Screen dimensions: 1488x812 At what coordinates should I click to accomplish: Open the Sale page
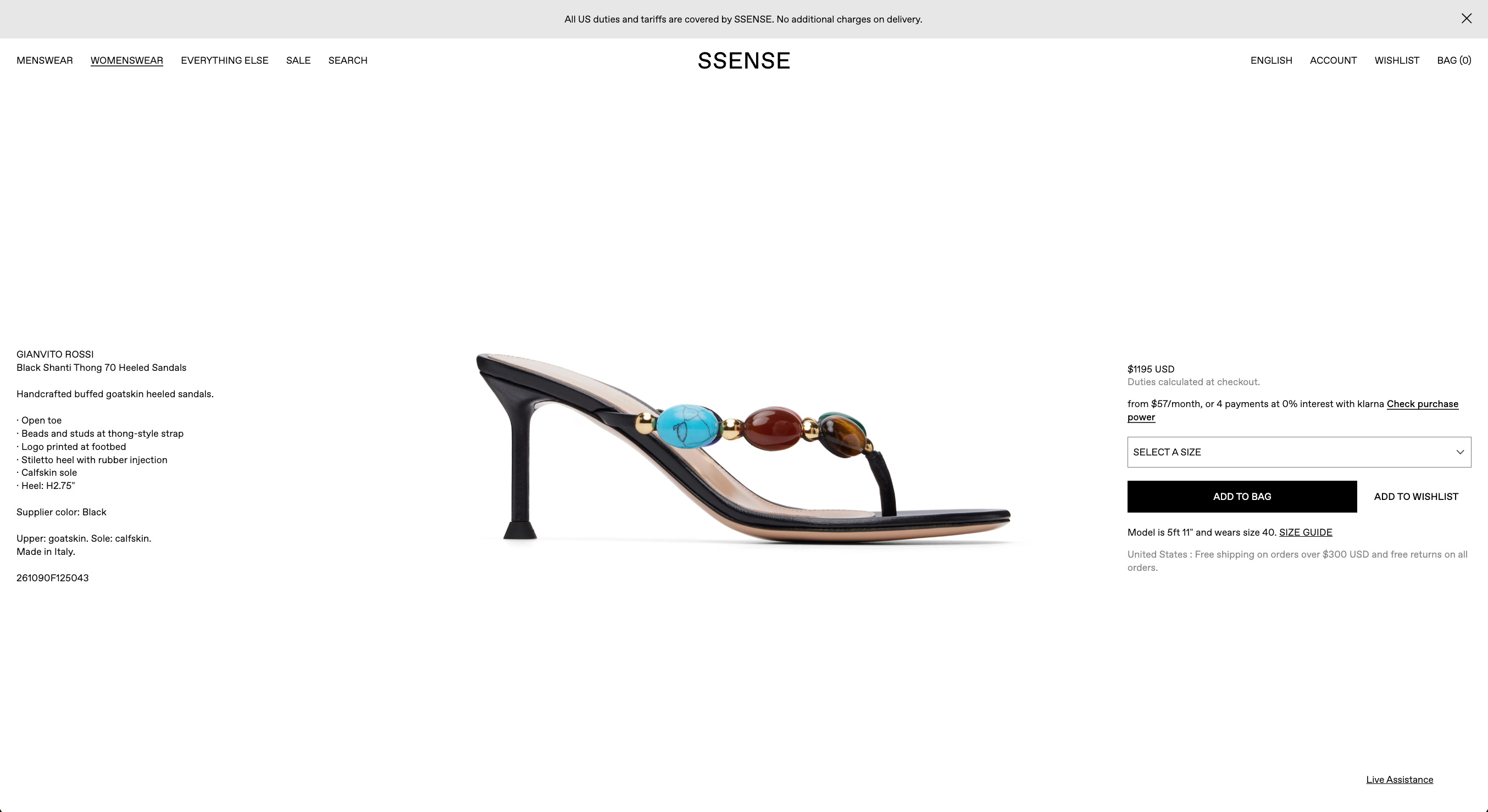pyautogui.click(x=298, y=60)
